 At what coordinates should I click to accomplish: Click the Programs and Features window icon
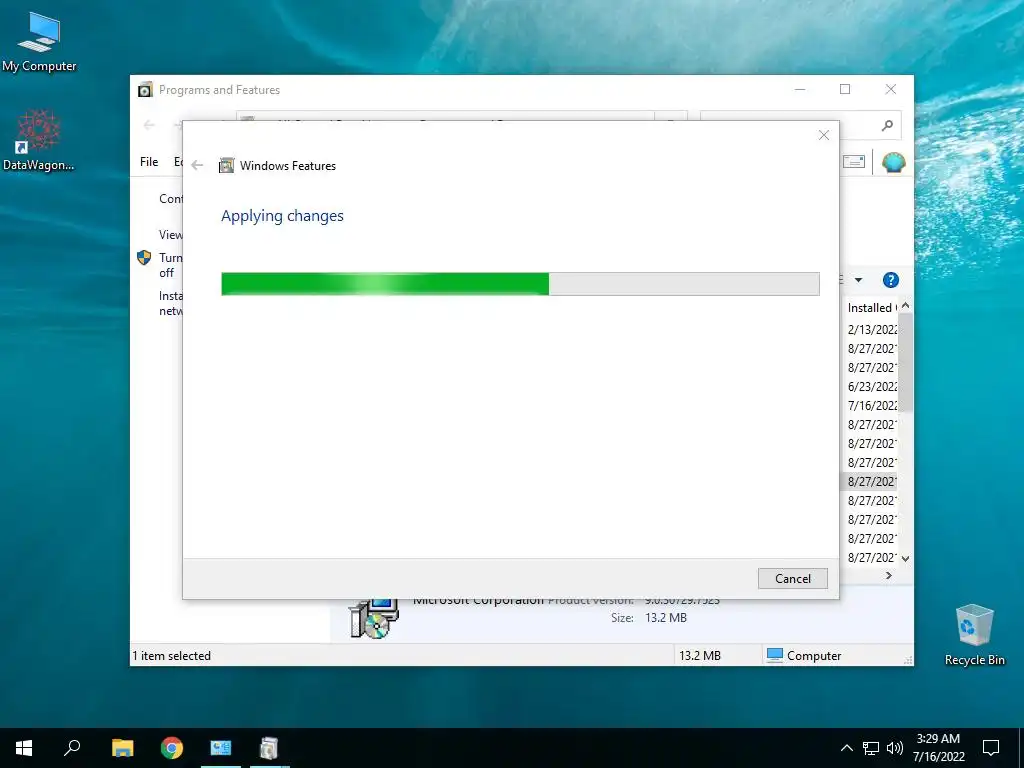(145, 90)
